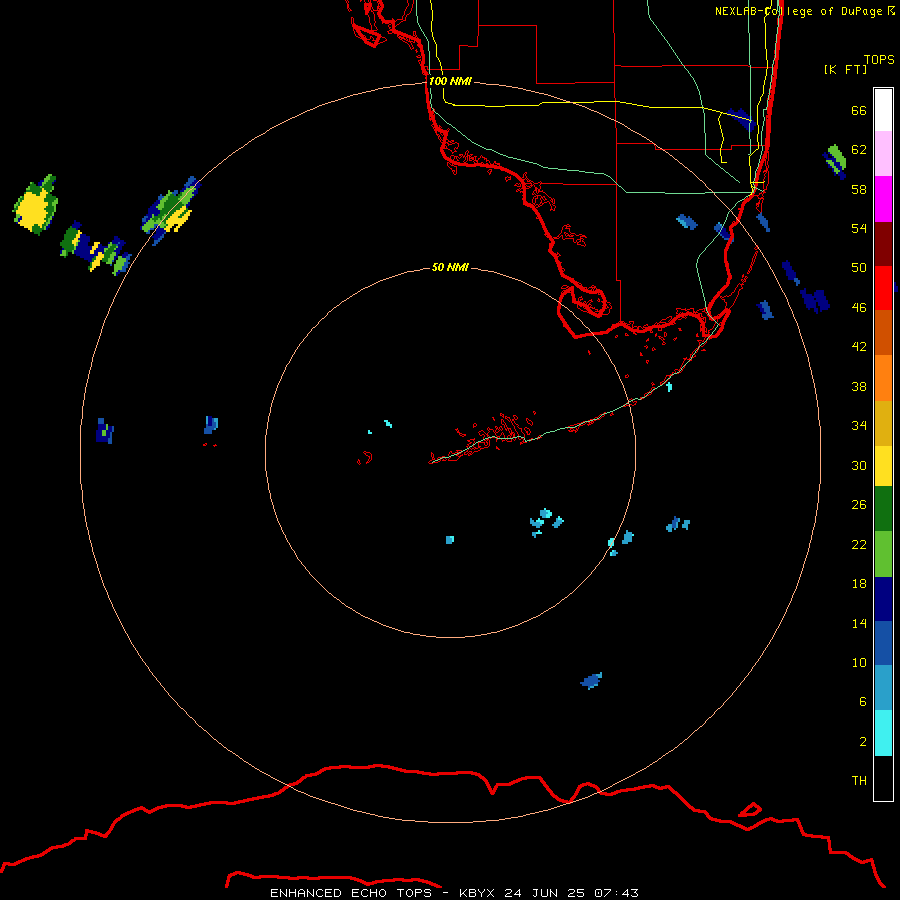Select the dark green legend swatch
This screenshot has height=900, width=900.
tap(883, 509)
